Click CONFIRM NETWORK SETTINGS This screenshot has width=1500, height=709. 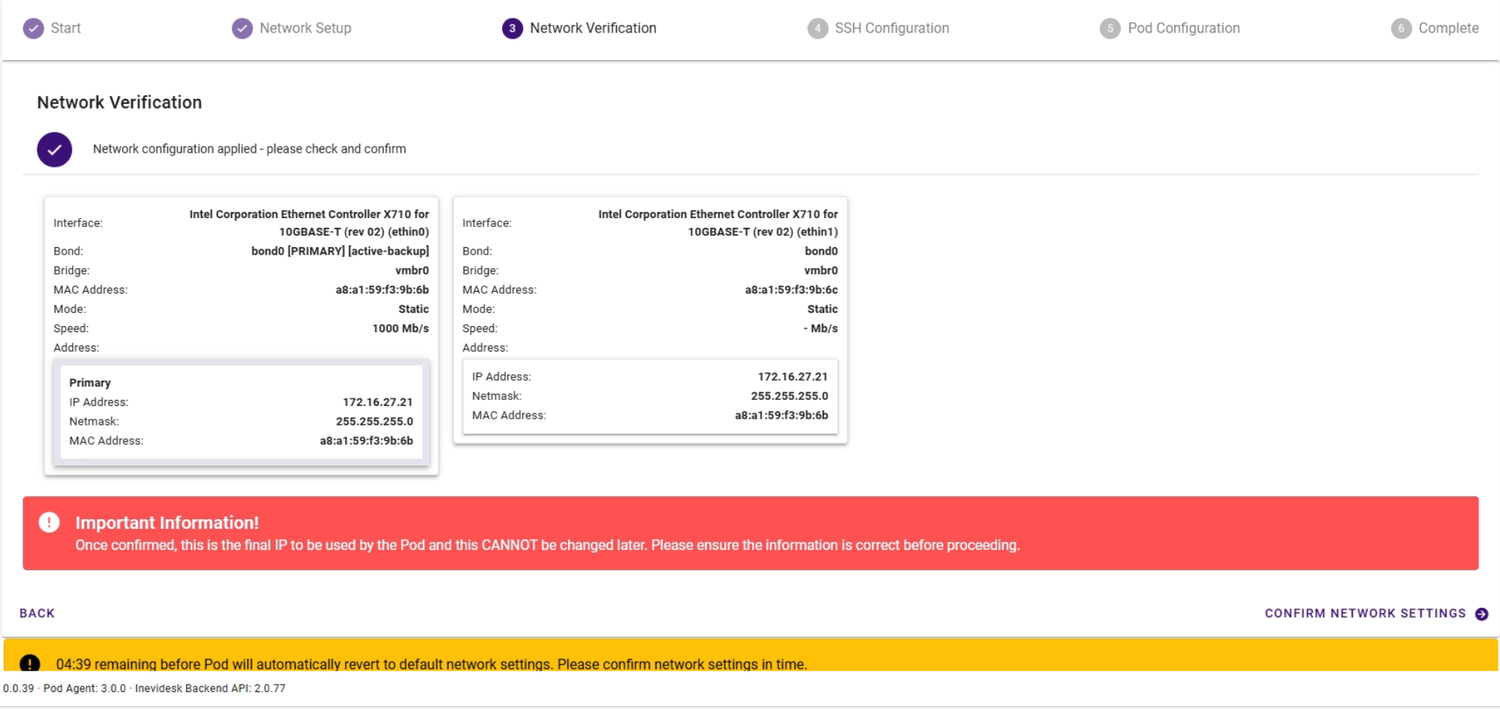1366,613
